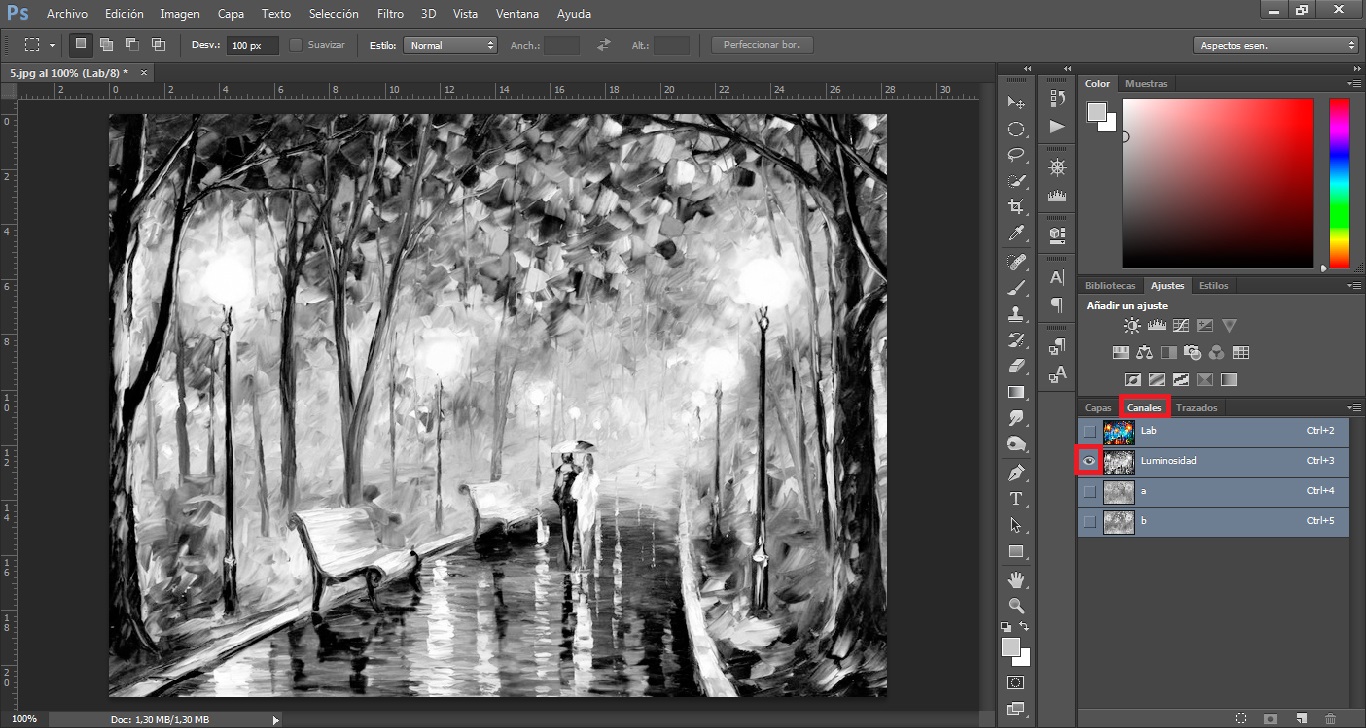
Task: Select the Elliptical Marquee tool
Action: tap(1016, 129)
